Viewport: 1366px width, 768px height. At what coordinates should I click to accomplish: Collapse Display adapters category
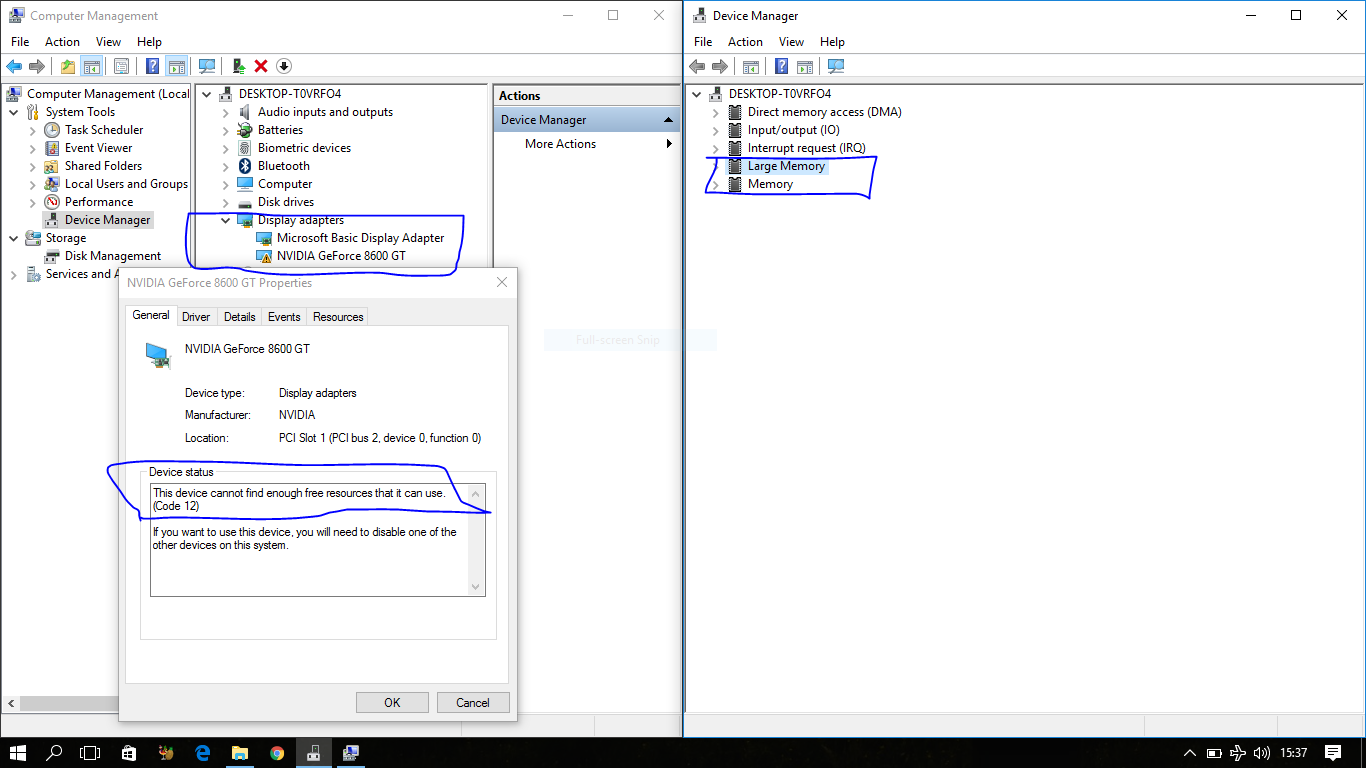tap(225, 220)
